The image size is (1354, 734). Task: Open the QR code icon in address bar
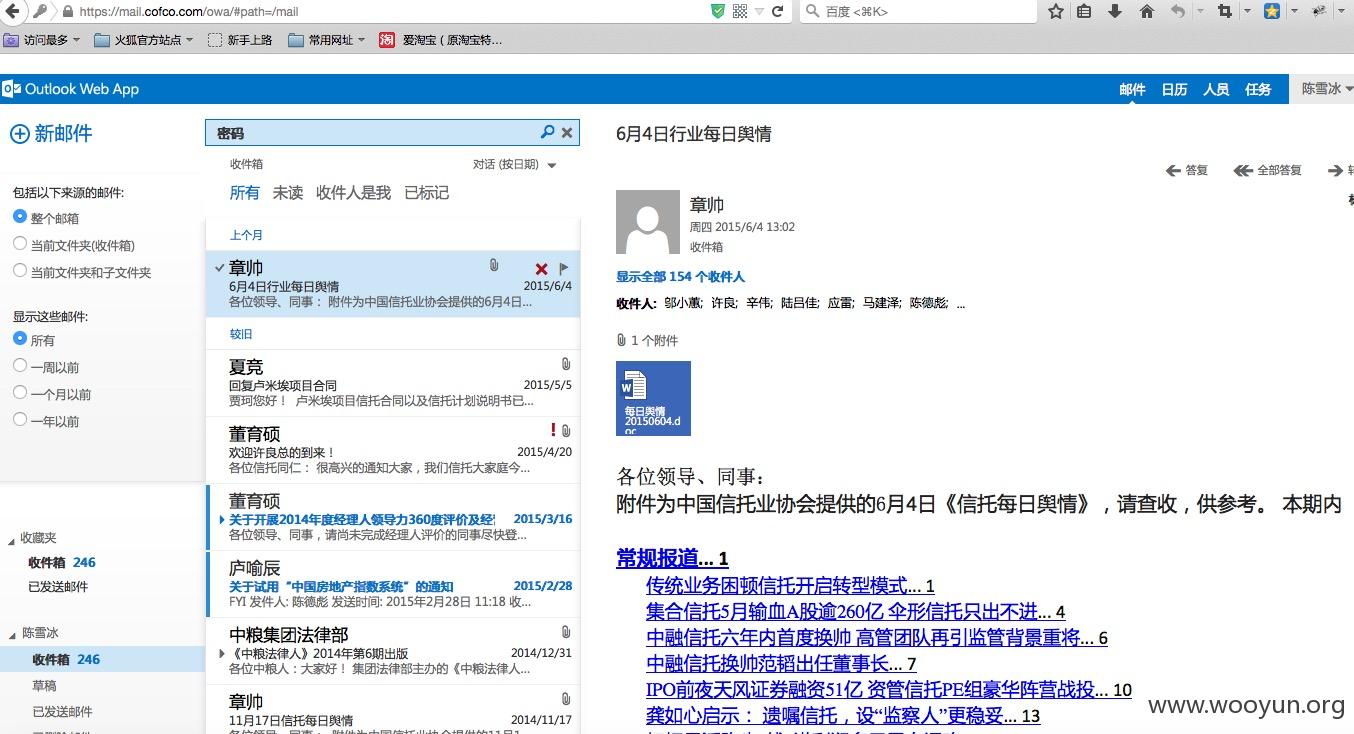(740, 11)
